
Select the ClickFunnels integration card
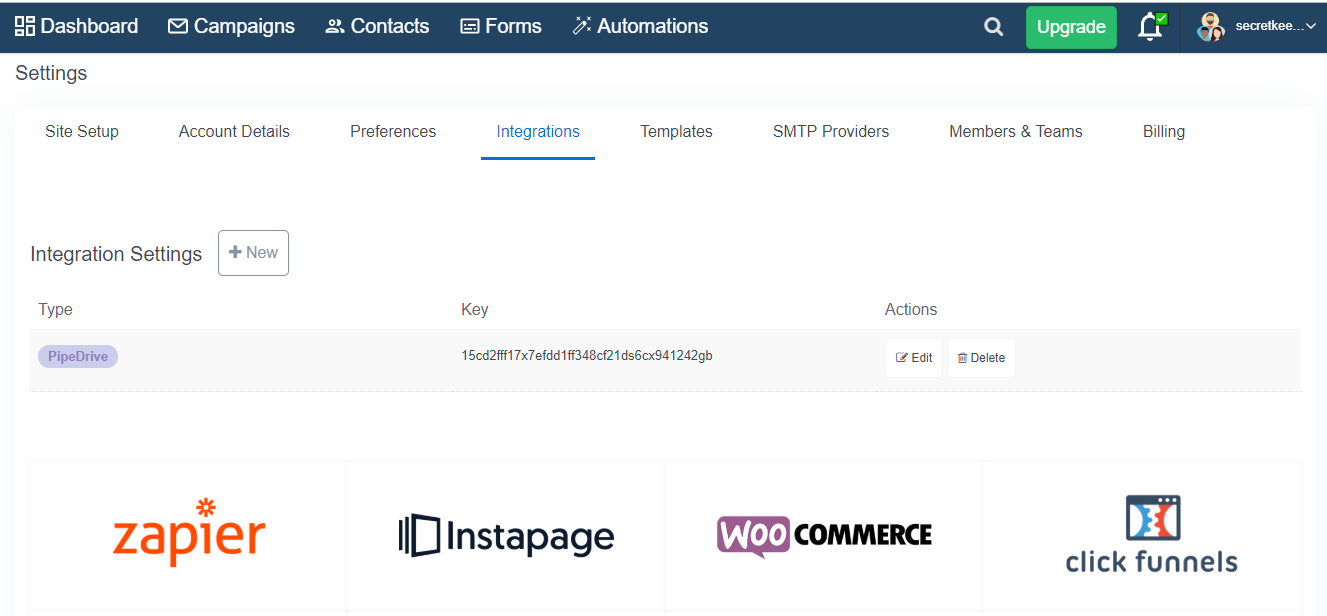1142,537
